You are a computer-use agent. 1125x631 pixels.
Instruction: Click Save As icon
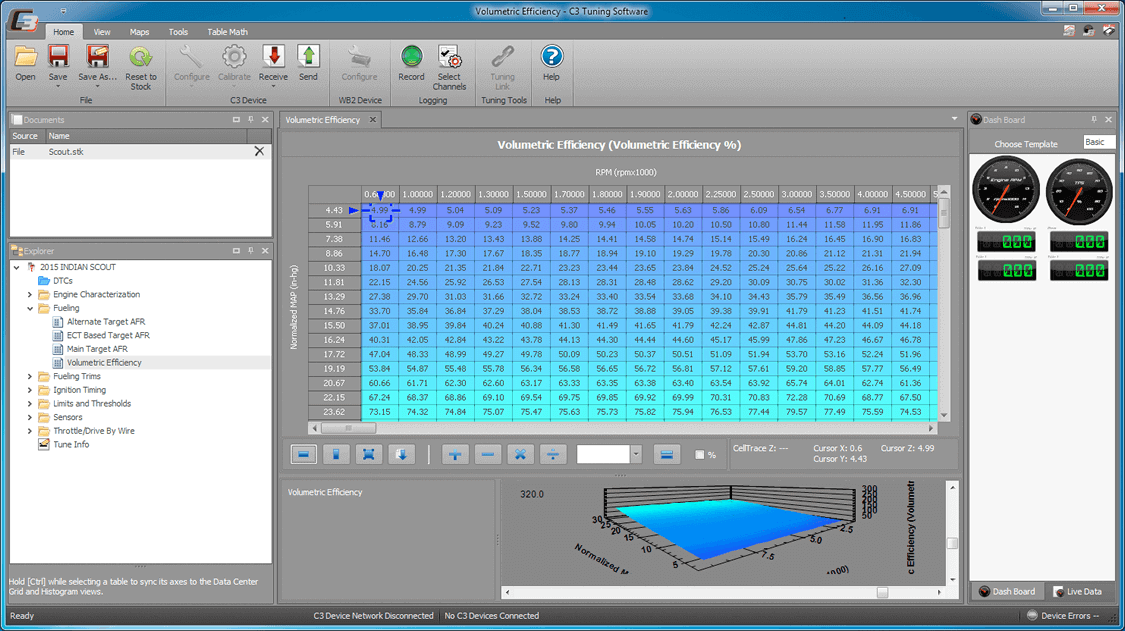pyautogui.click(x=98, y=57)
